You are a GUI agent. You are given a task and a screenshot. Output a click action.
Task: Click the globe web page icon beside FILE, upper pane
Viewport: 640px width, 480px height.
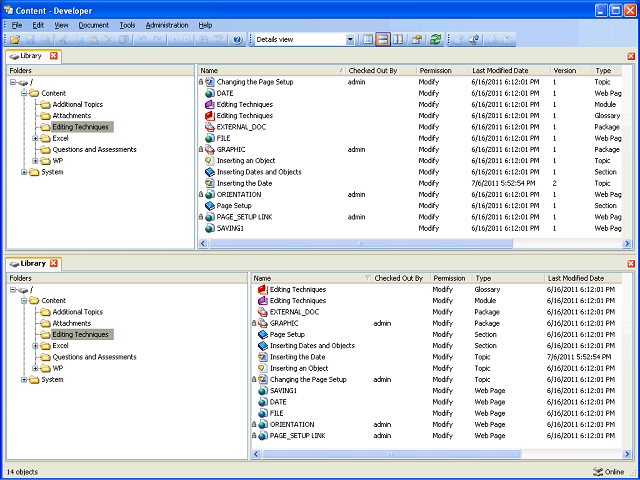pos(210,138)
